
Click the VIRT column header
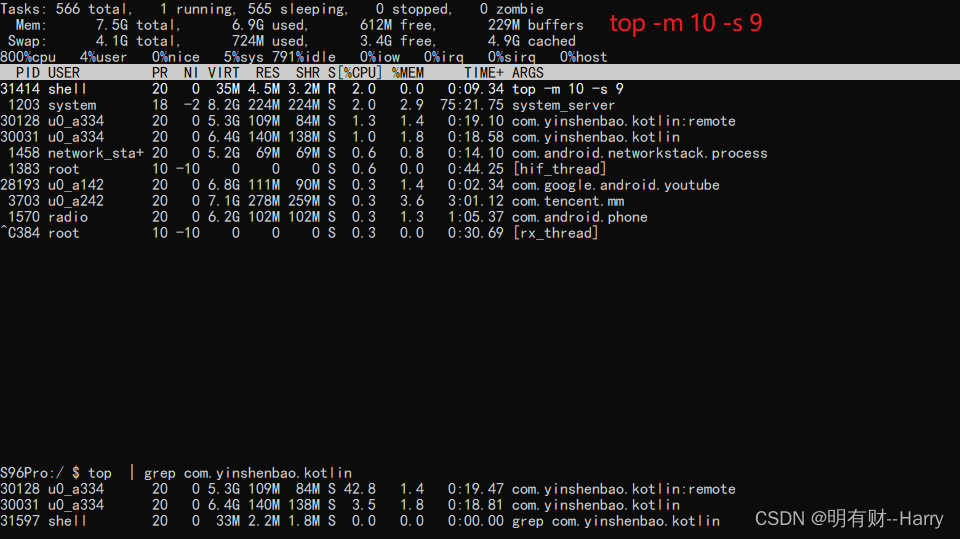pos(223,73)
